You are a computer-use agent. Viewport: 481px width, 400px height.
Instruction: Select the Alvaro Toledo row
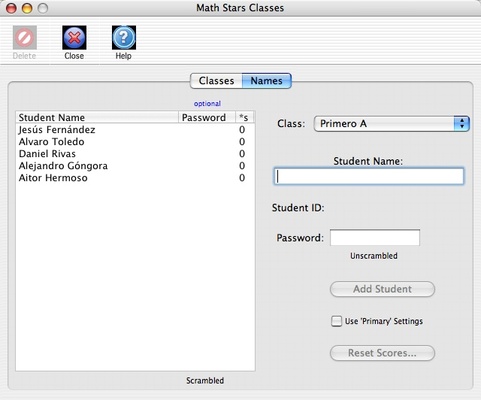[135, 142]
